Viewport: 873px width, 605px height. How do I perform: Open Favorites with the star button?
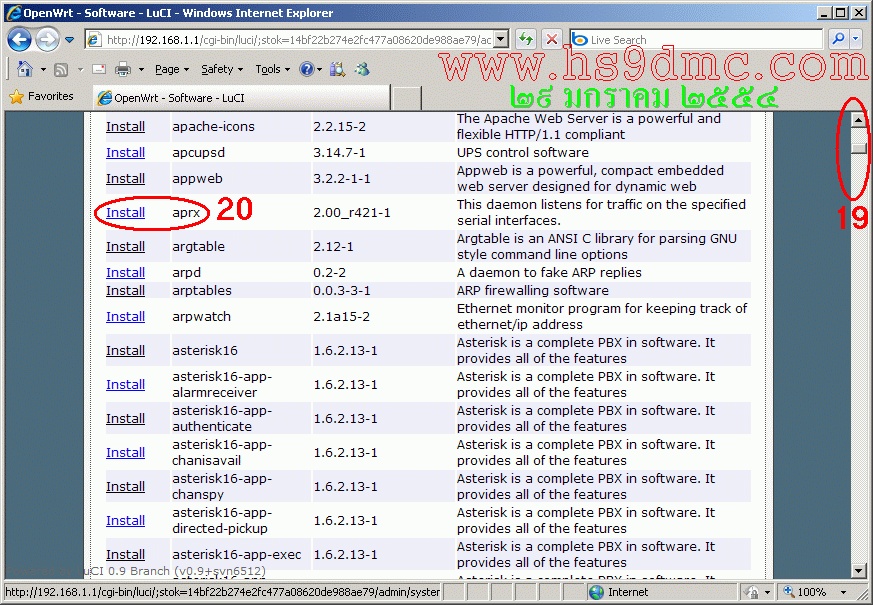42,96
